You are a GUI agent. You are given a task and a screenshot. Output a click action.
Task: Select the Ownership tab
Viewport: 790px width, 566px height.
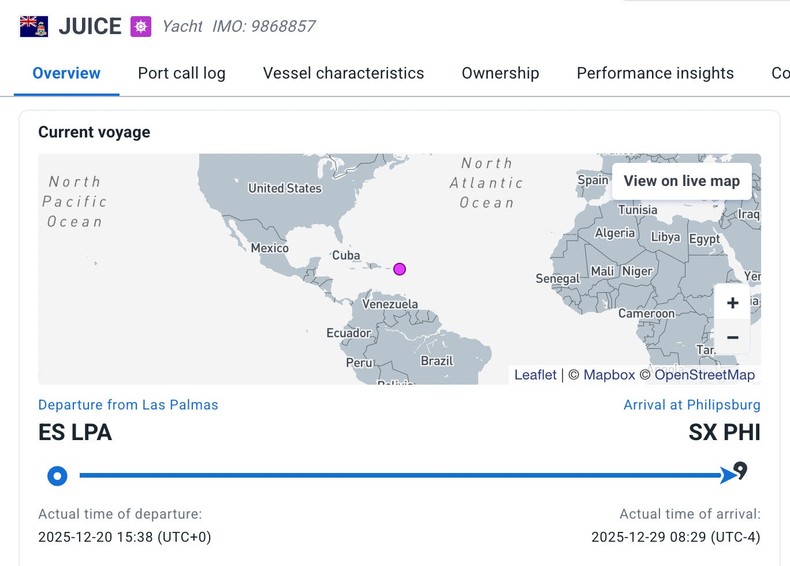pyautogui.click(x=500, y=73)
